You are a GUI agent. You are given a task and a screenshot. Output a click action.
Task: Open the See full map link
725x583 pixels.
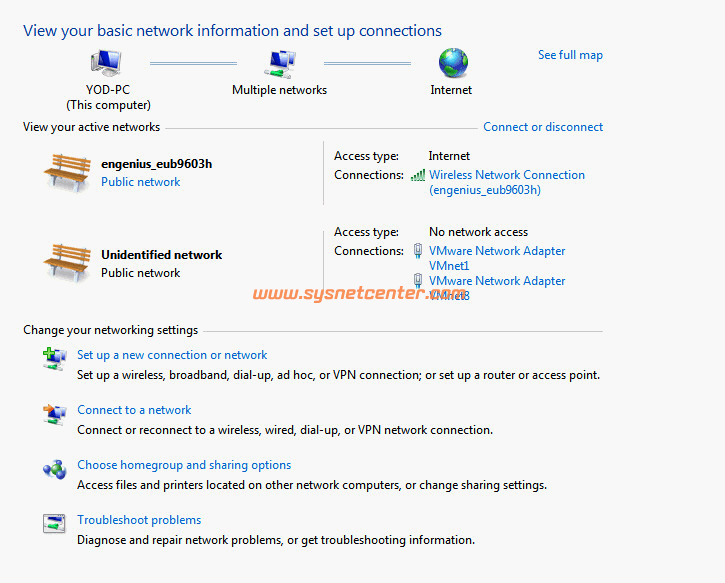[x=570, y=55]
